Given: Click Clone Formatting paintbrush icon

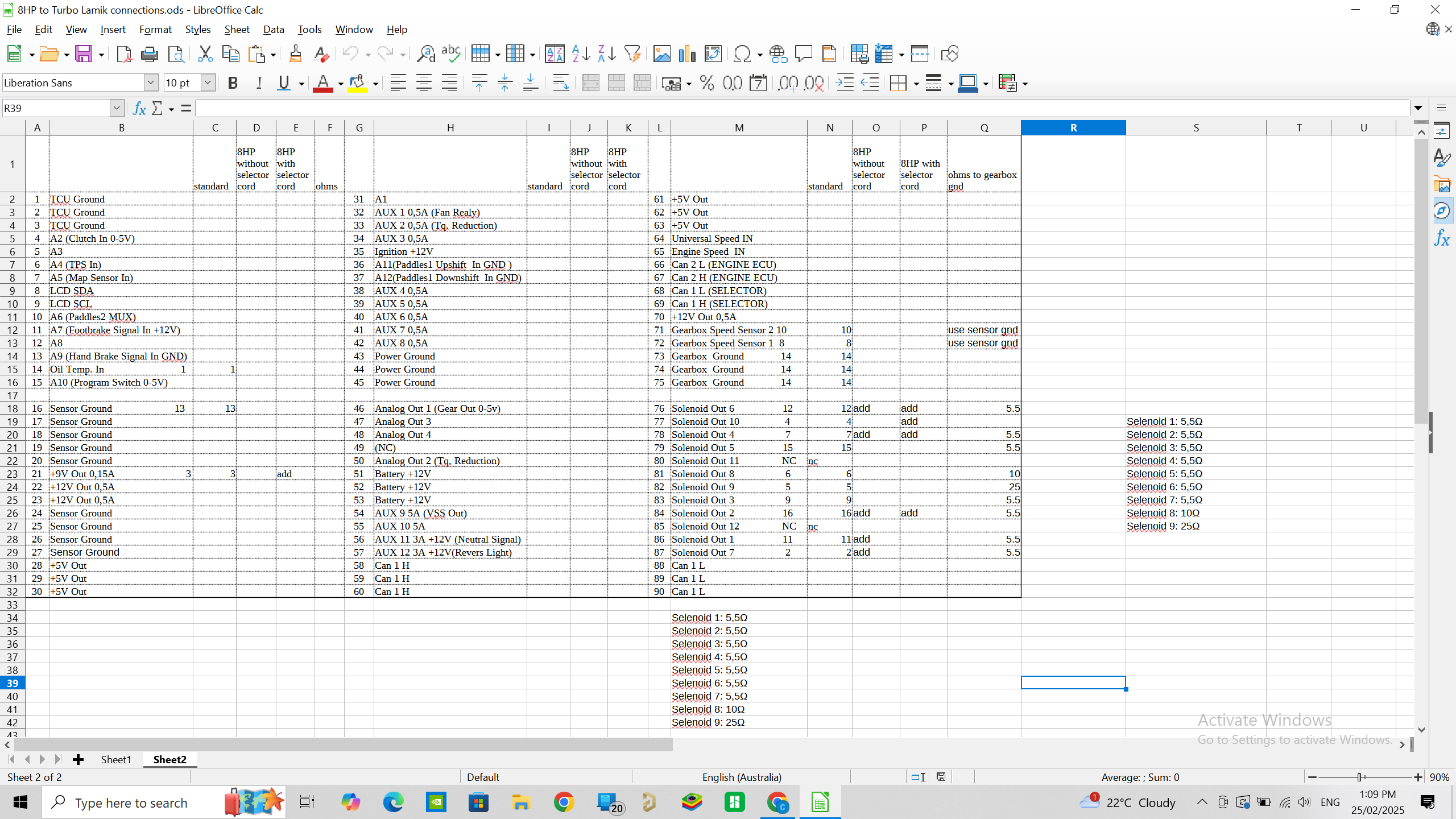Looking at the screenshot, I should [x=295, y=54].
